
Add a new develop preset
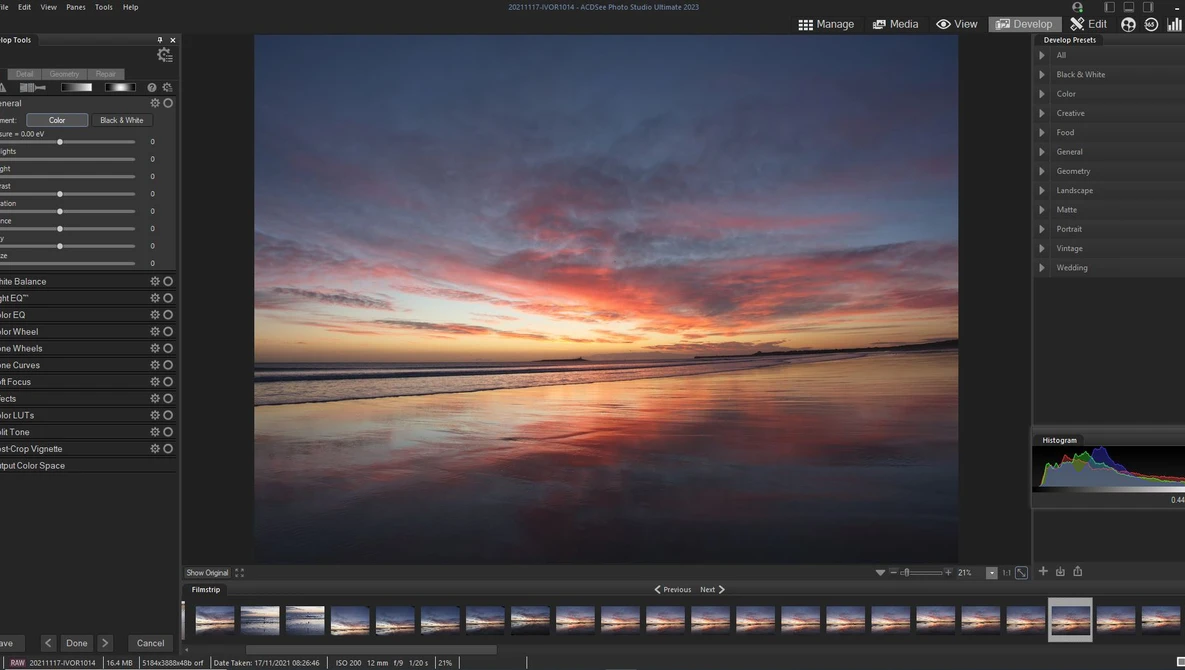coord(1043,572)
